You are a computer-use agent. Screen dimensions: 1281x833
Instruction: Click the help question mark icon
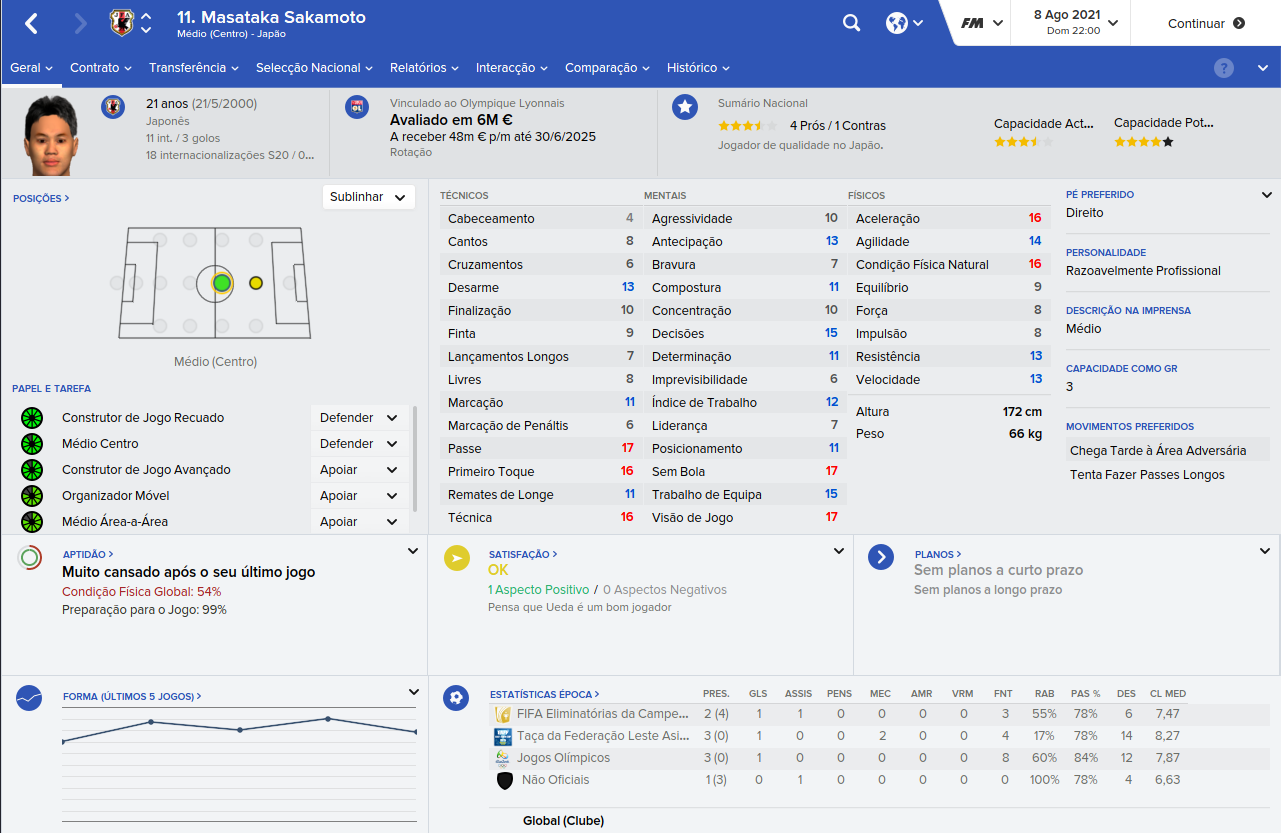click(1224, 68)
